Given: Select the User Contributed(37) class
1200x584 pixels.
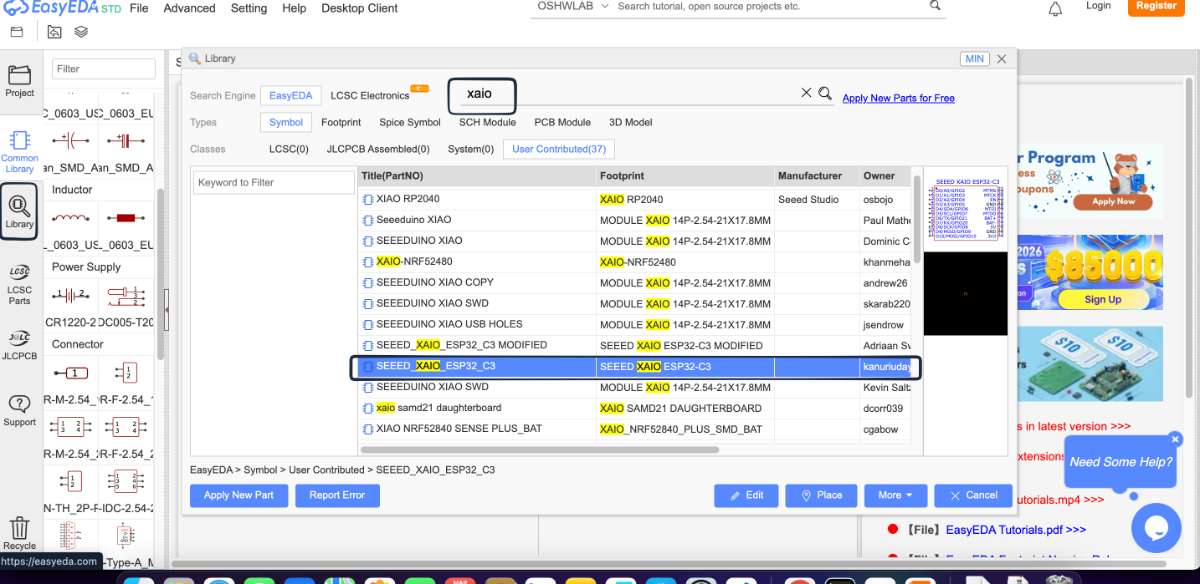Looking at the screenshot, I should (x=559, y=149).
